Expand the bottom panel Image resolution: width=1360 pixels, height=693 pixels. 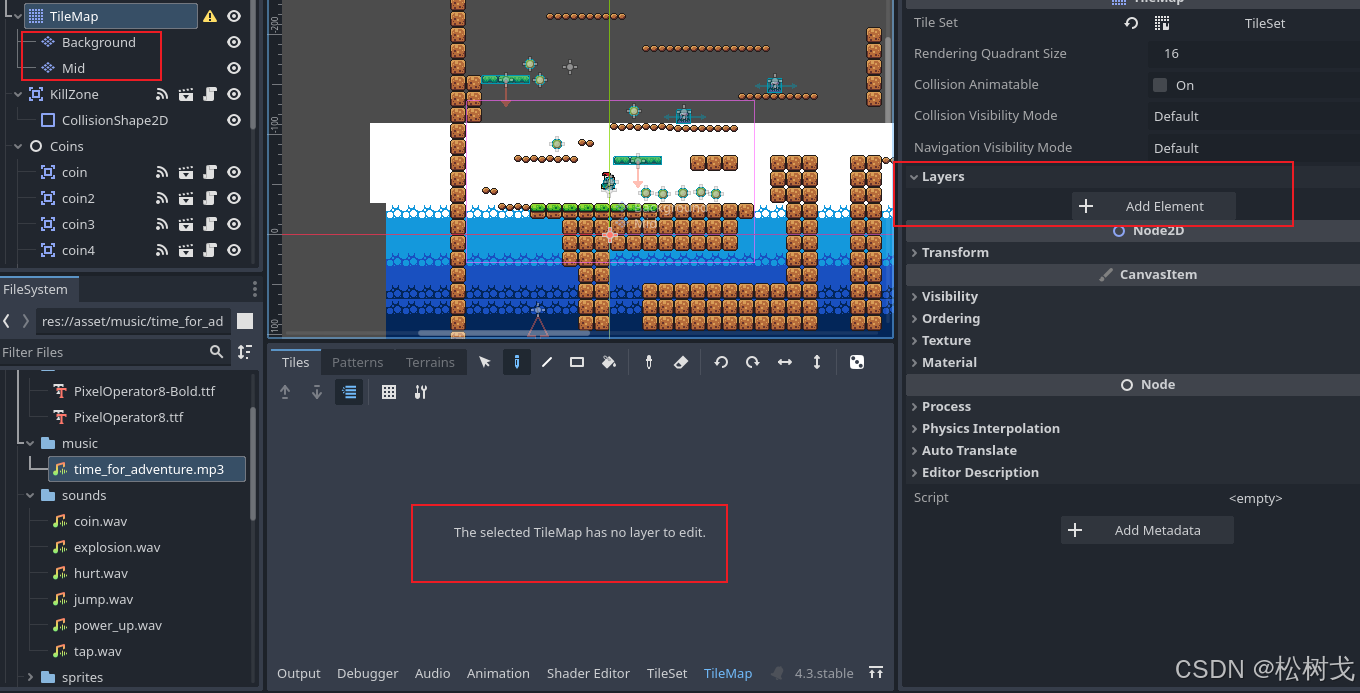coord(876,673)
